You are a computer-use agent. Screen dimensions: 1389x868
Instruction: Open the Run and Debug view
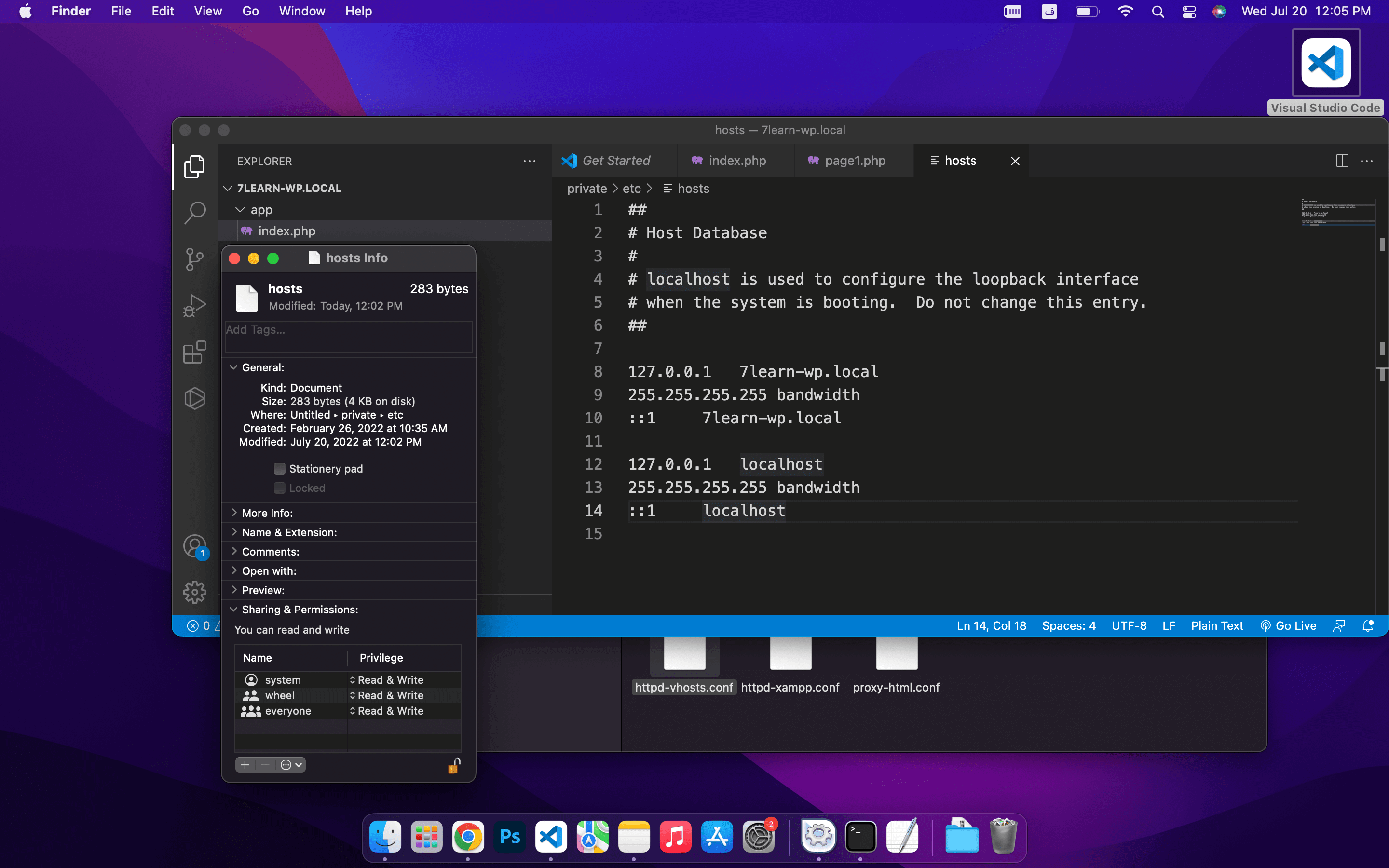click(194, 305)
